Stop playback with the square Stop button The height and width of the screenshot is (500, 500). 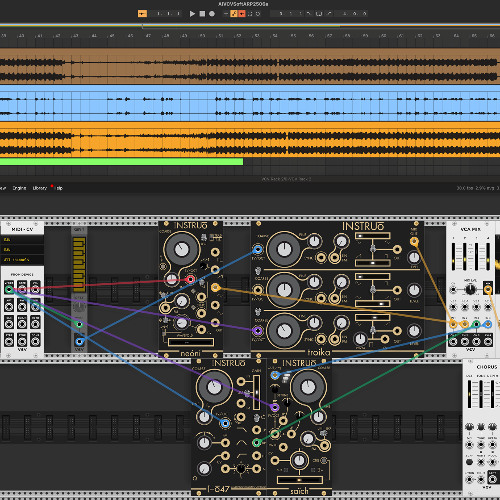(202, 14)
